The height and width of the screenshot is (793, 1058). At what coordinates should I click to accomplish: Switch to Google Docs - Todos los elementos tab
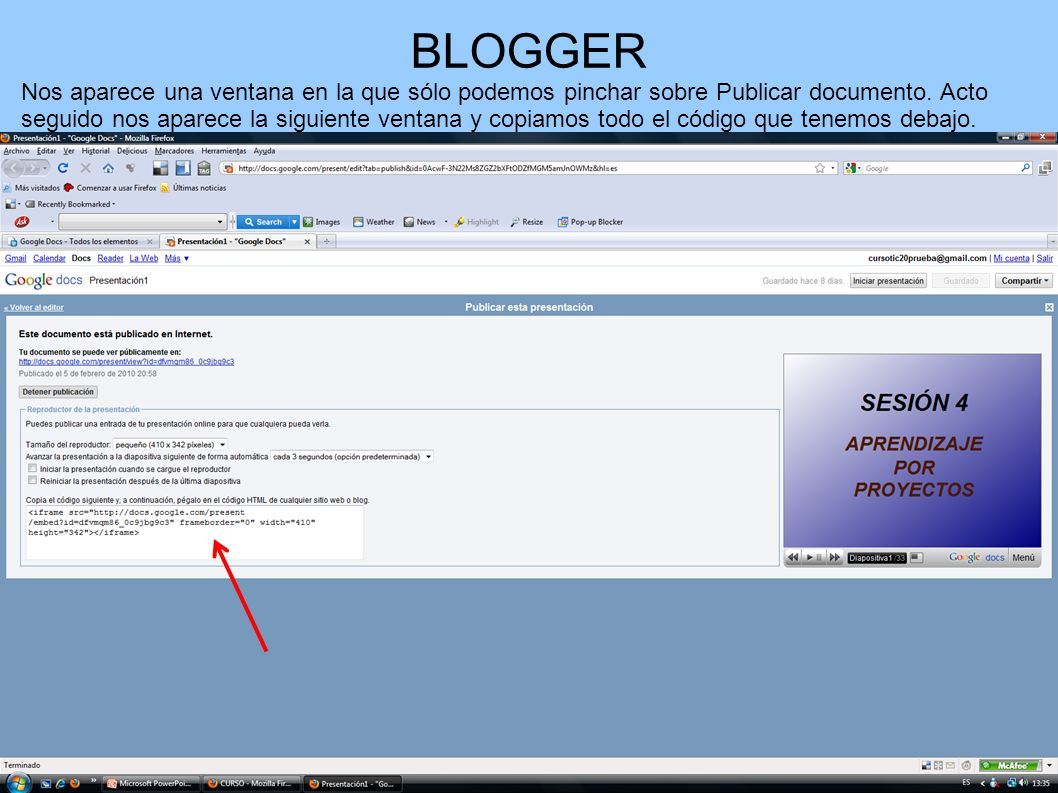tap(80, 242)
